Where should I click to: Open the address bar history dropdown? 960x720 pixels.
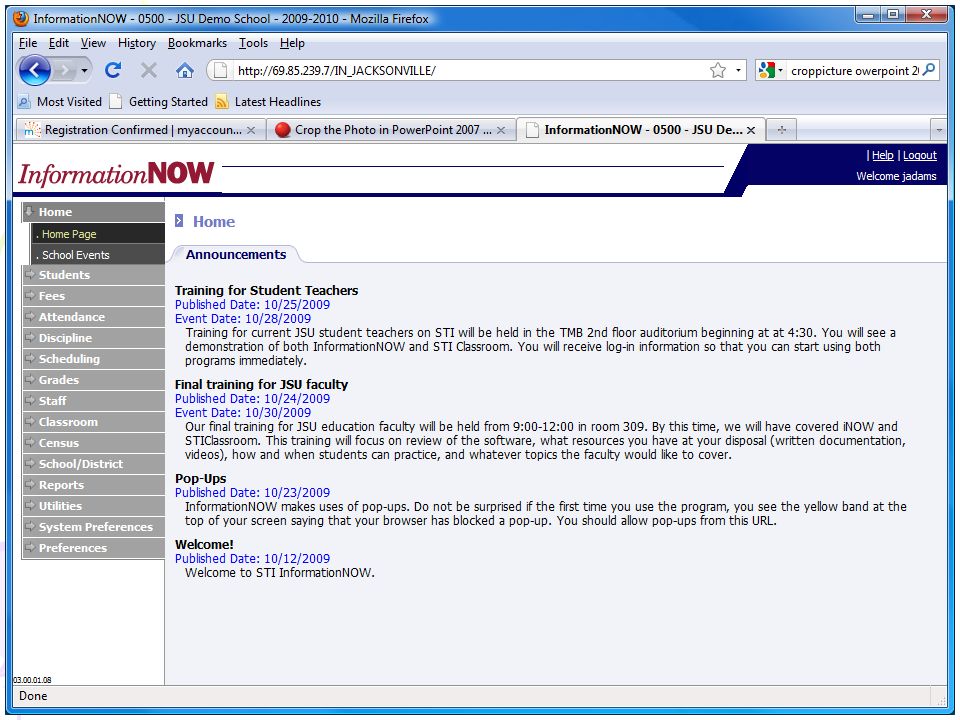[x=738, y=70]
